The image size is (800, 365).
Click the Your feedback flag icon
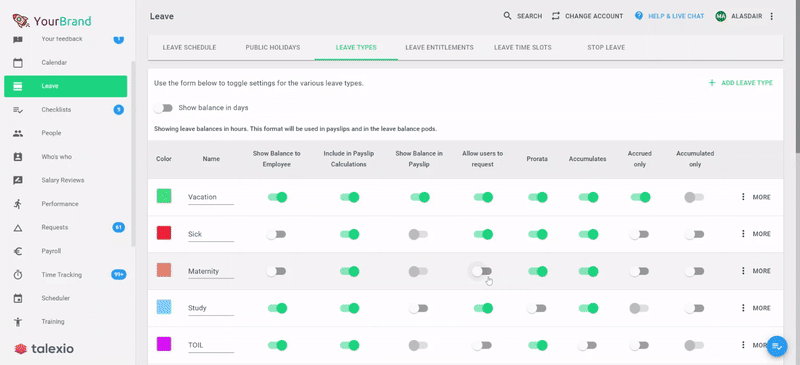[x=18, y=39]
